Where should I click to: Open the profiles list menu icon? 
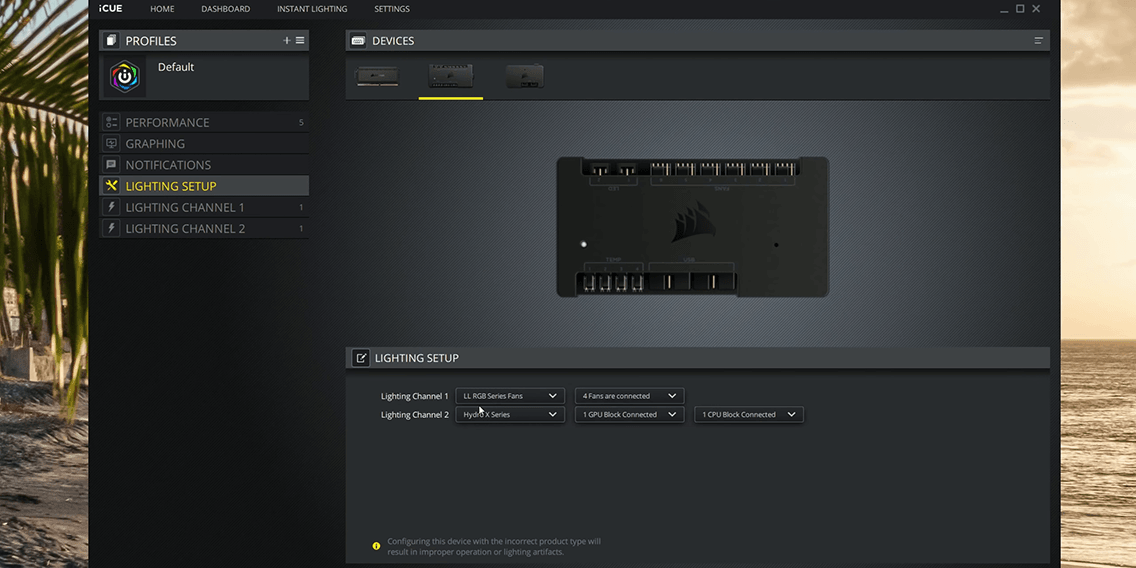[300, 41]
